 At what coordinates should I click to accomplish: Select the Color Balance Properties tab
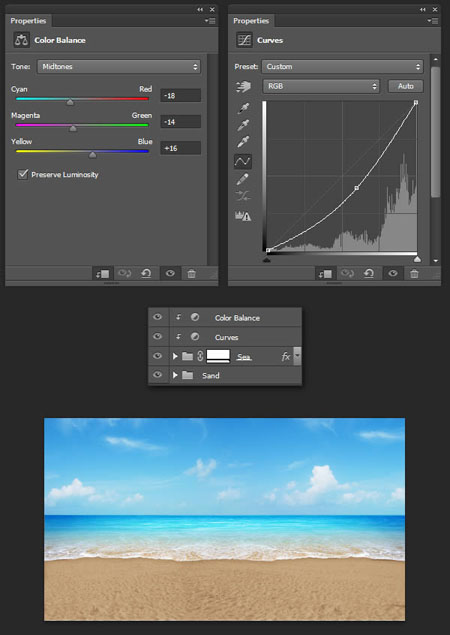28,21
